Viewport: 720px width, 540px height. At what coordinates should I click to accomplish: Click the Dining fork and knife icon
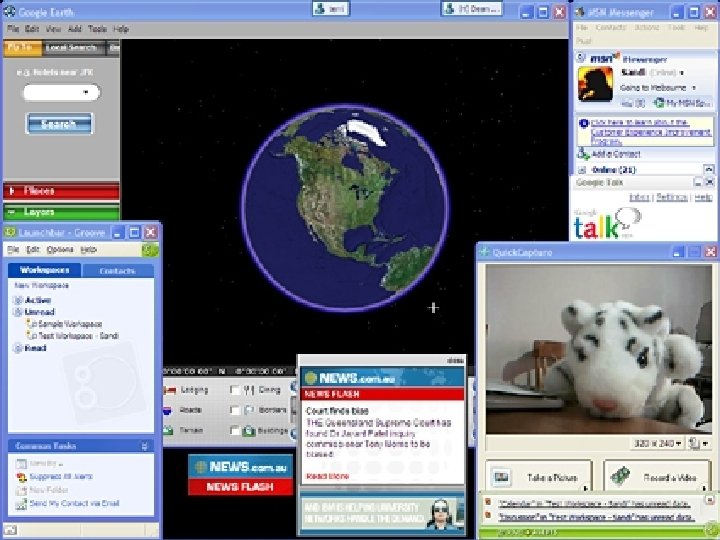[x=249, y=390]
